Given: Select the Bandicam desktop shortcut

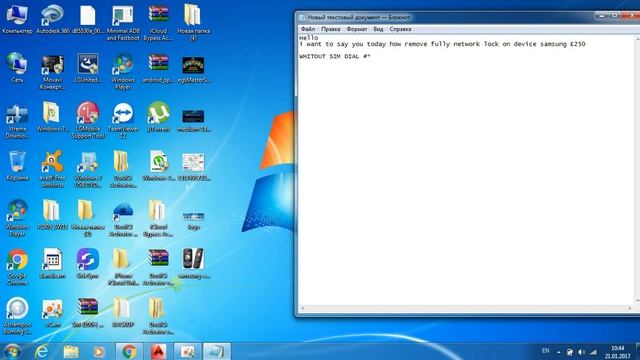Looking at the screenshot, I should pos(53,263).
